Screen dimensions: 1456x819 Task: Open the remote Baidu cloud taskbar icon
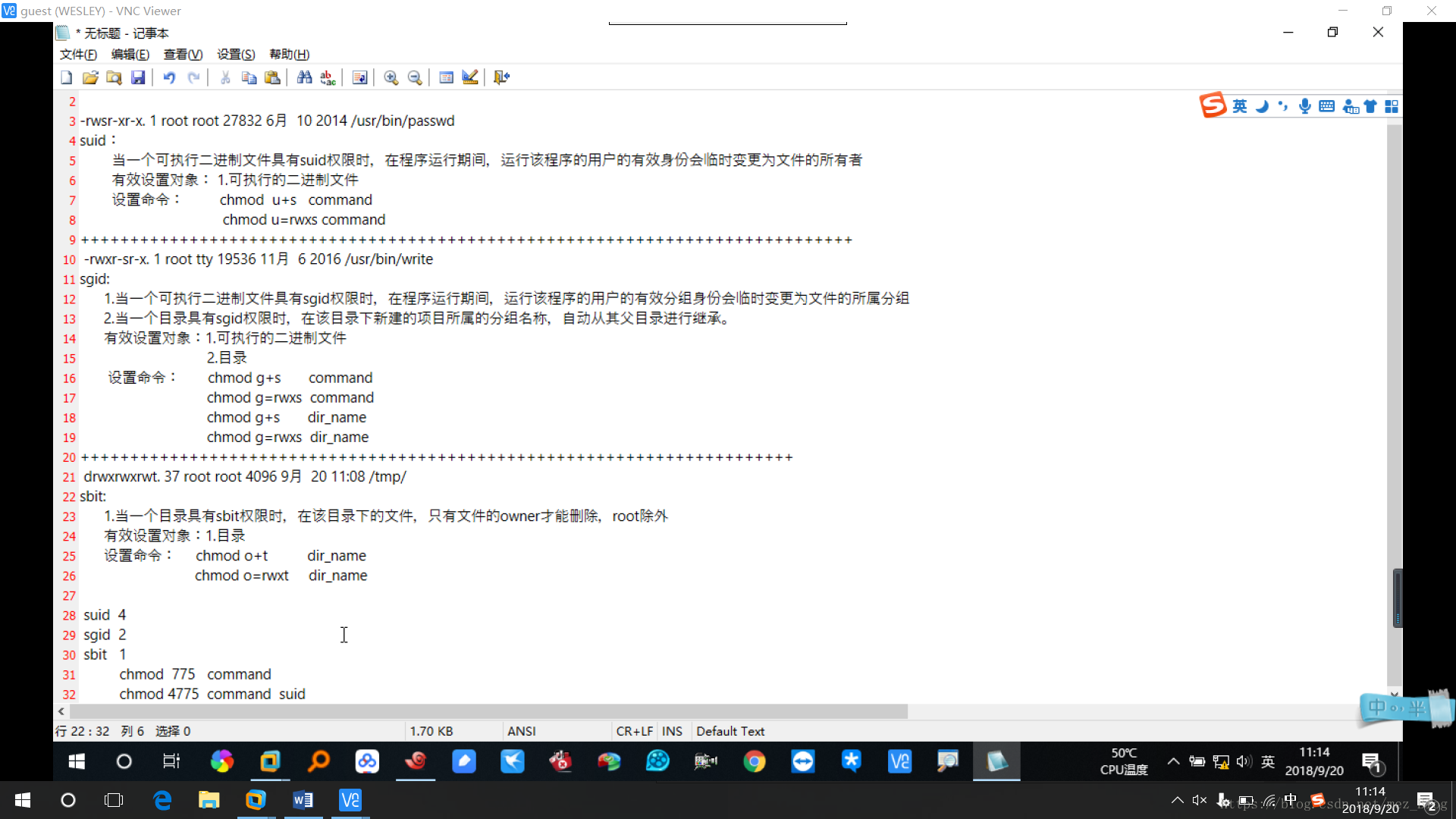367,761
